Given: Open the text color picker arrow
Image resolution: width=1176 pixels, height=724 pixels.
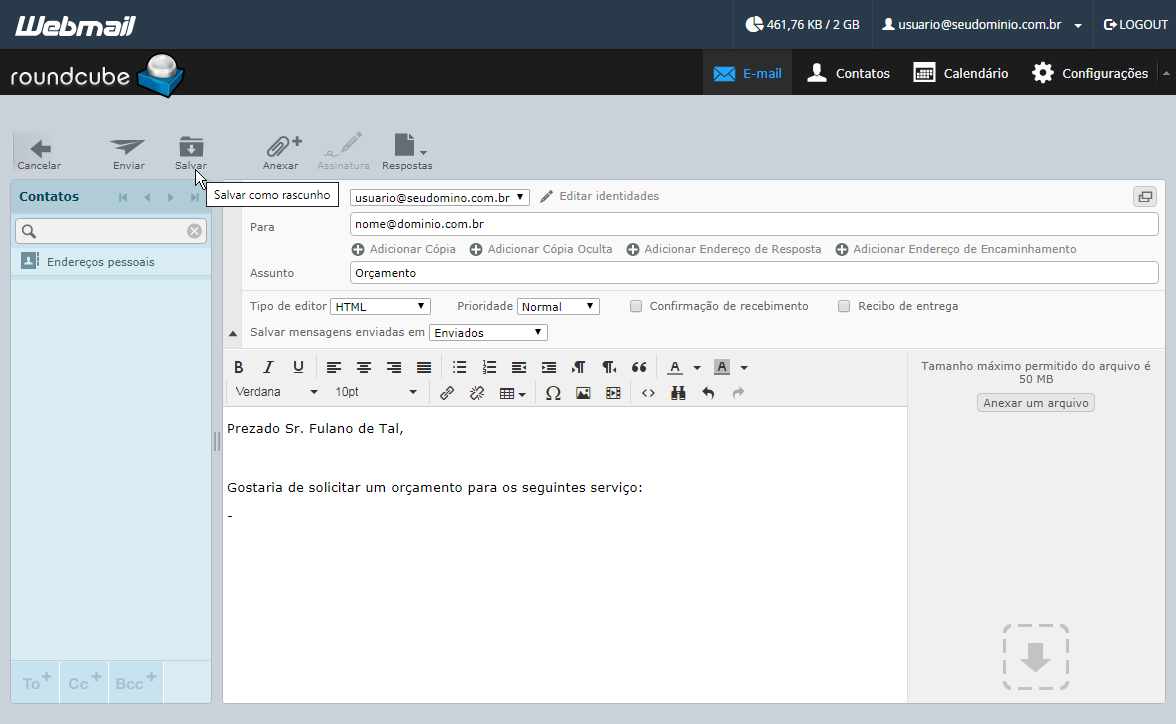Looking at the screenshot, I should click(x=697, y=368).
